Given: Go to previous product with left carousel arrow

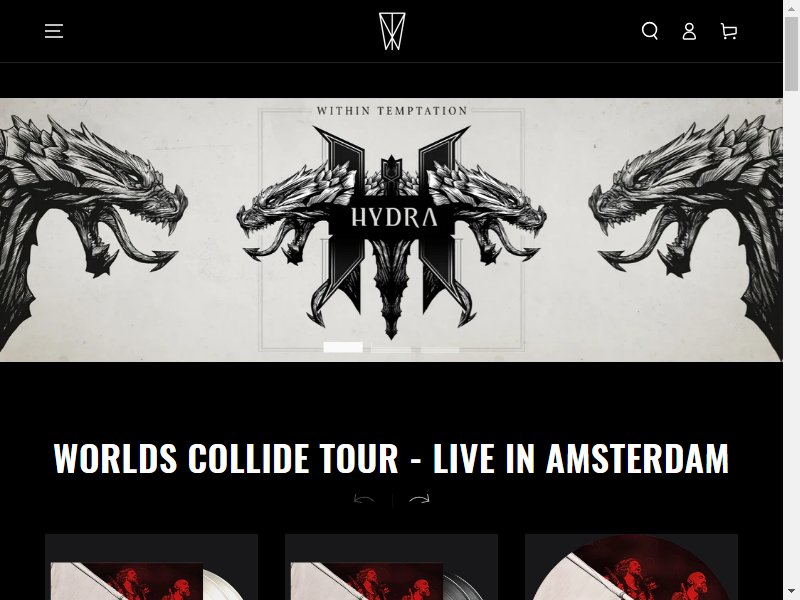Looking at the screenshot, I should 364,499.
